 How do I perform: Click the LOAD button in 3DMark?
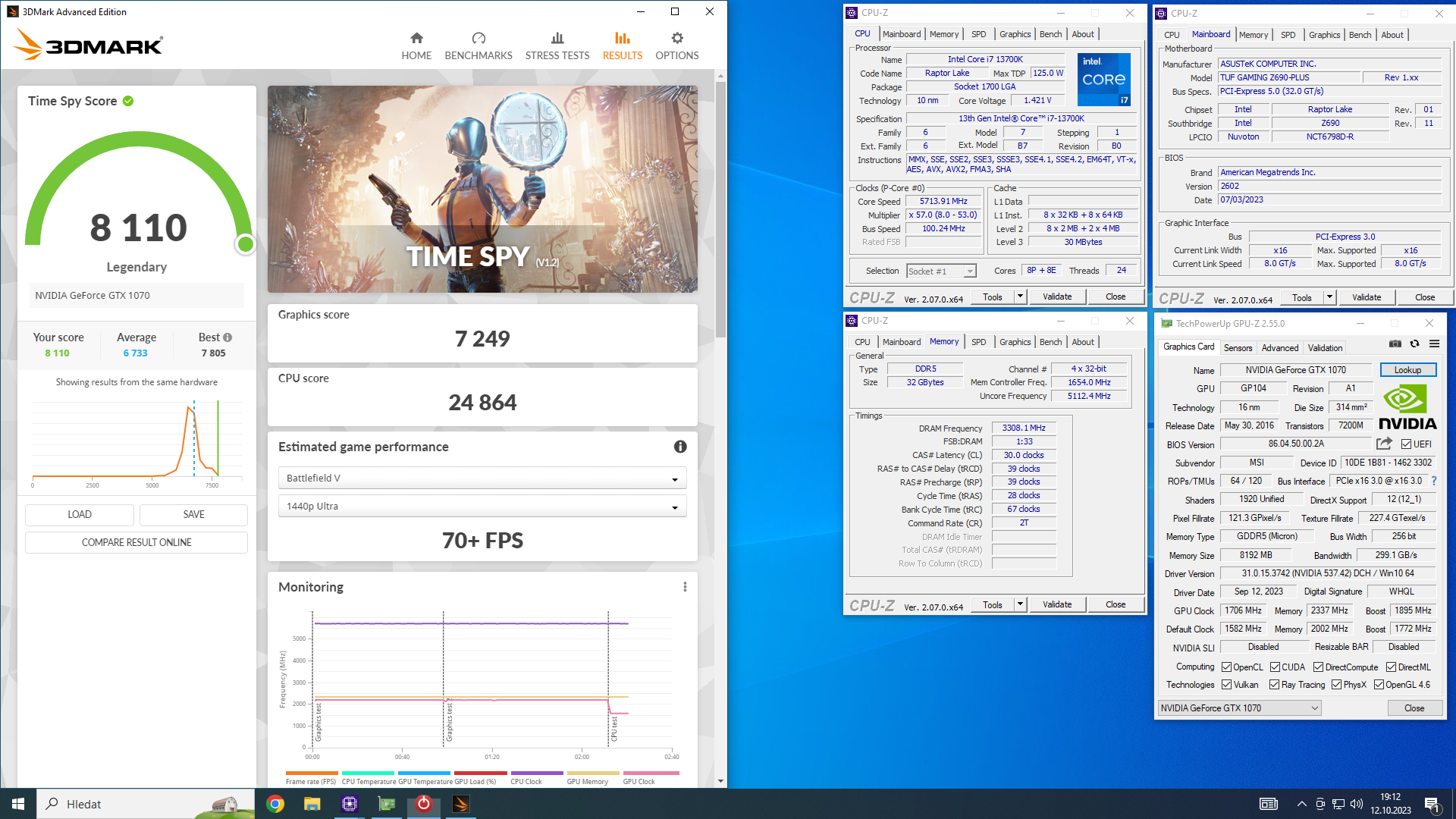[80, 514]
